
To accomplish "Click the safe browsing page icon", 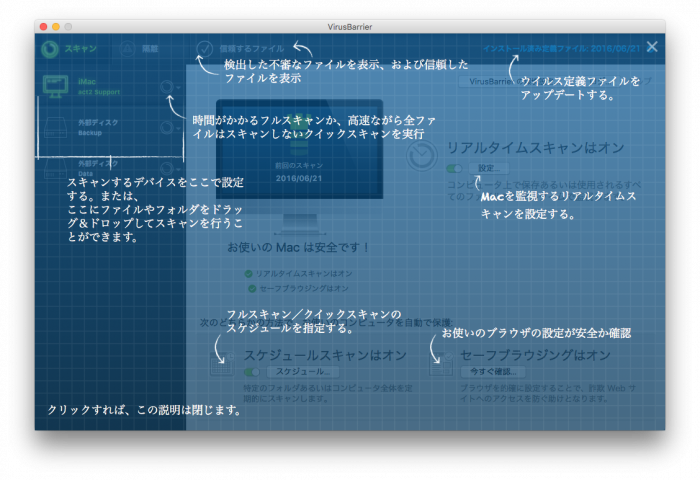I will tap(441, 364).
